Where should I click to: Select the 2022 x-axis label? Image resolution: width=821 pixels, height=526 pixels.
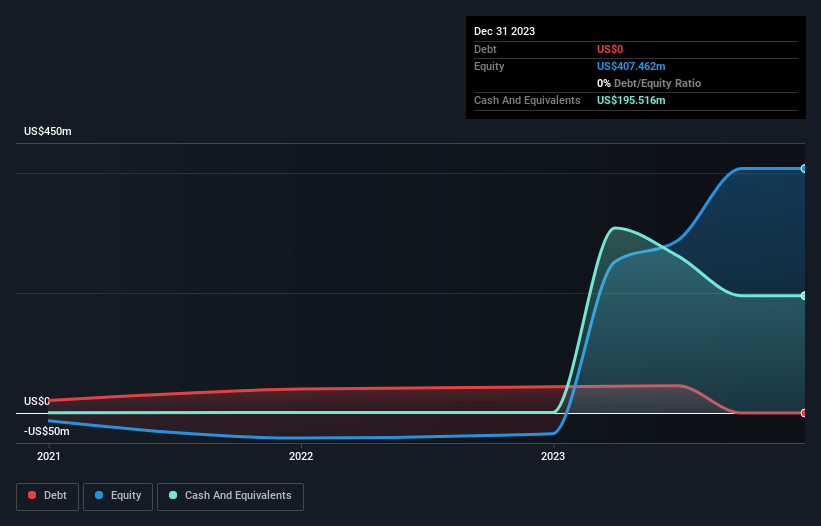tap(301, 456)
